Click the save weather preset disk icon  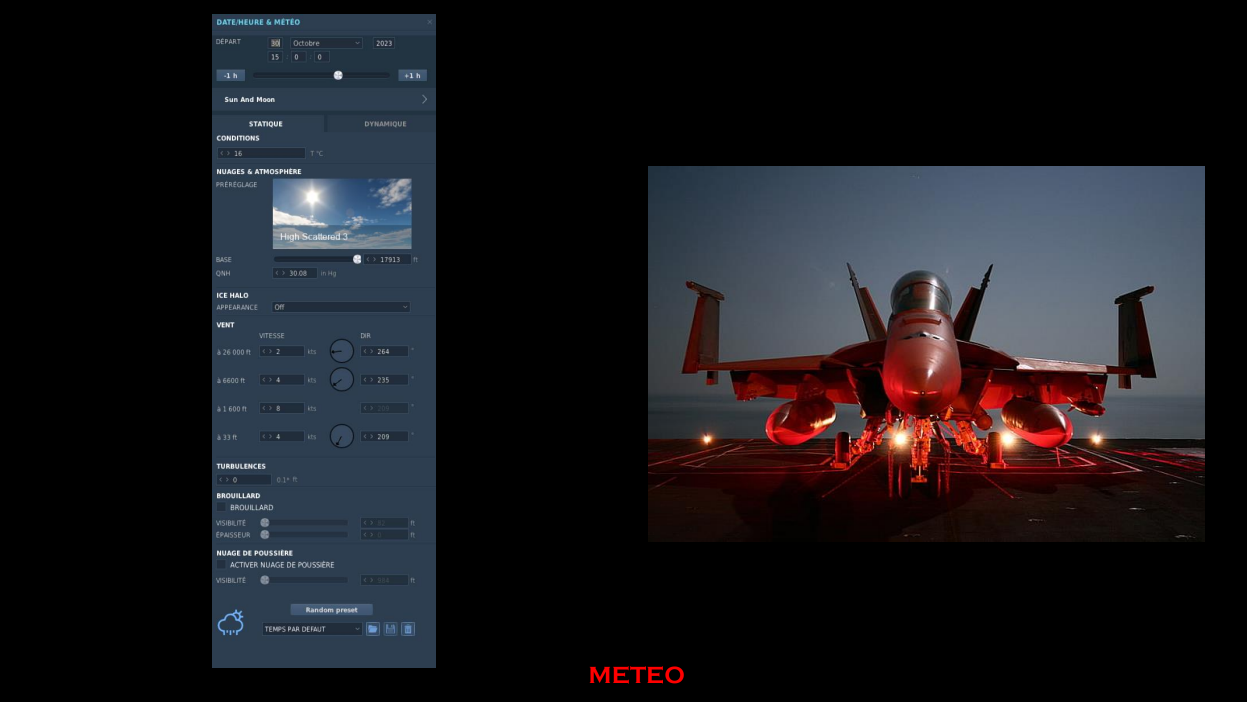(390, 629)
